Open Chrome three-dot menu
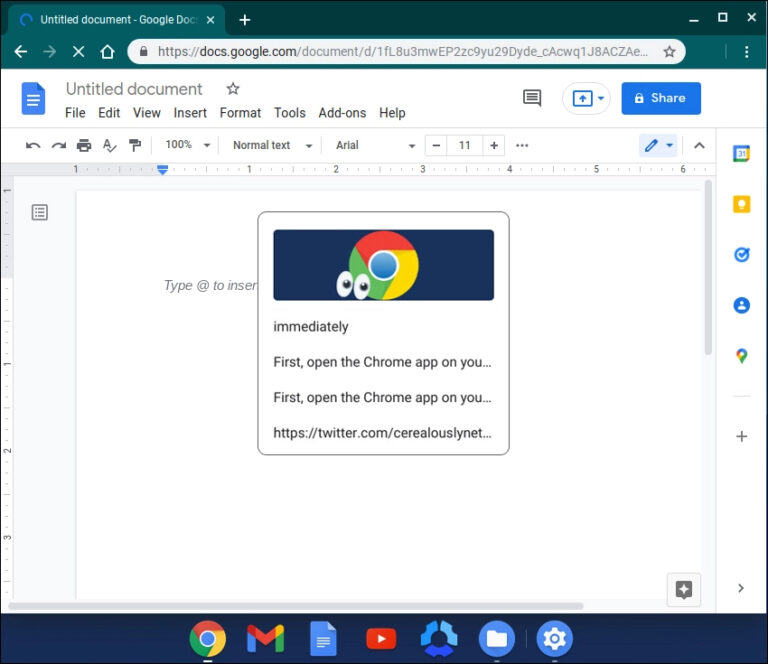768x664 pixels. 746,51
